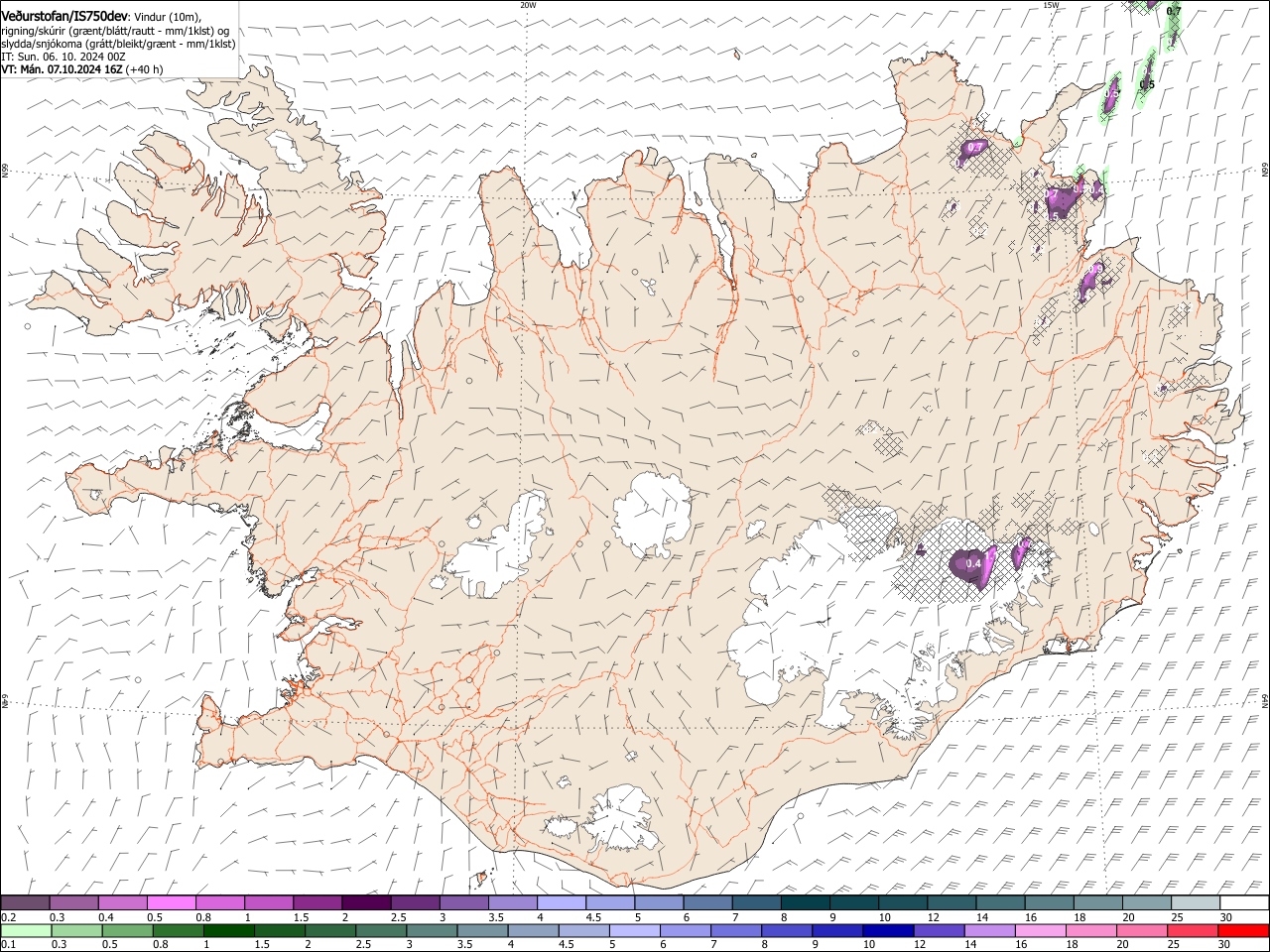This screenshot has width=1270, height=952.
Task: Select the '12' label on the snow scale
Action: [x=934, y=916]
